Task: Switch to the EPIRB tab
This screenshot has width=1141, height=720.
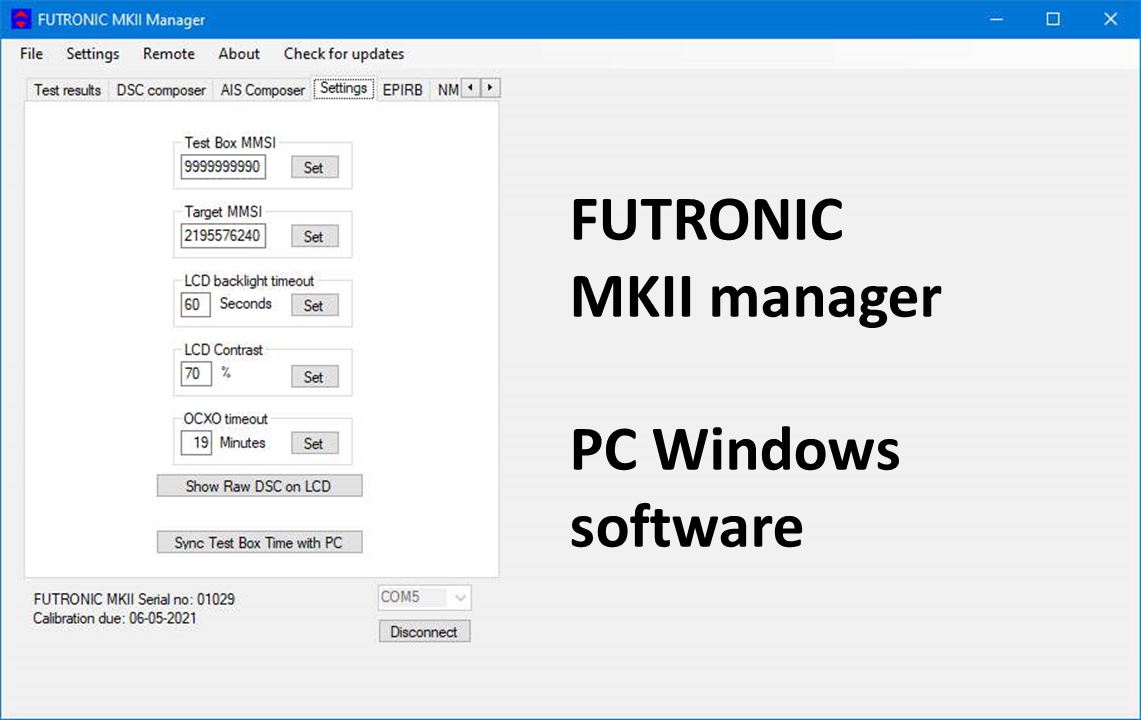Action: click(x=402, y=90)
